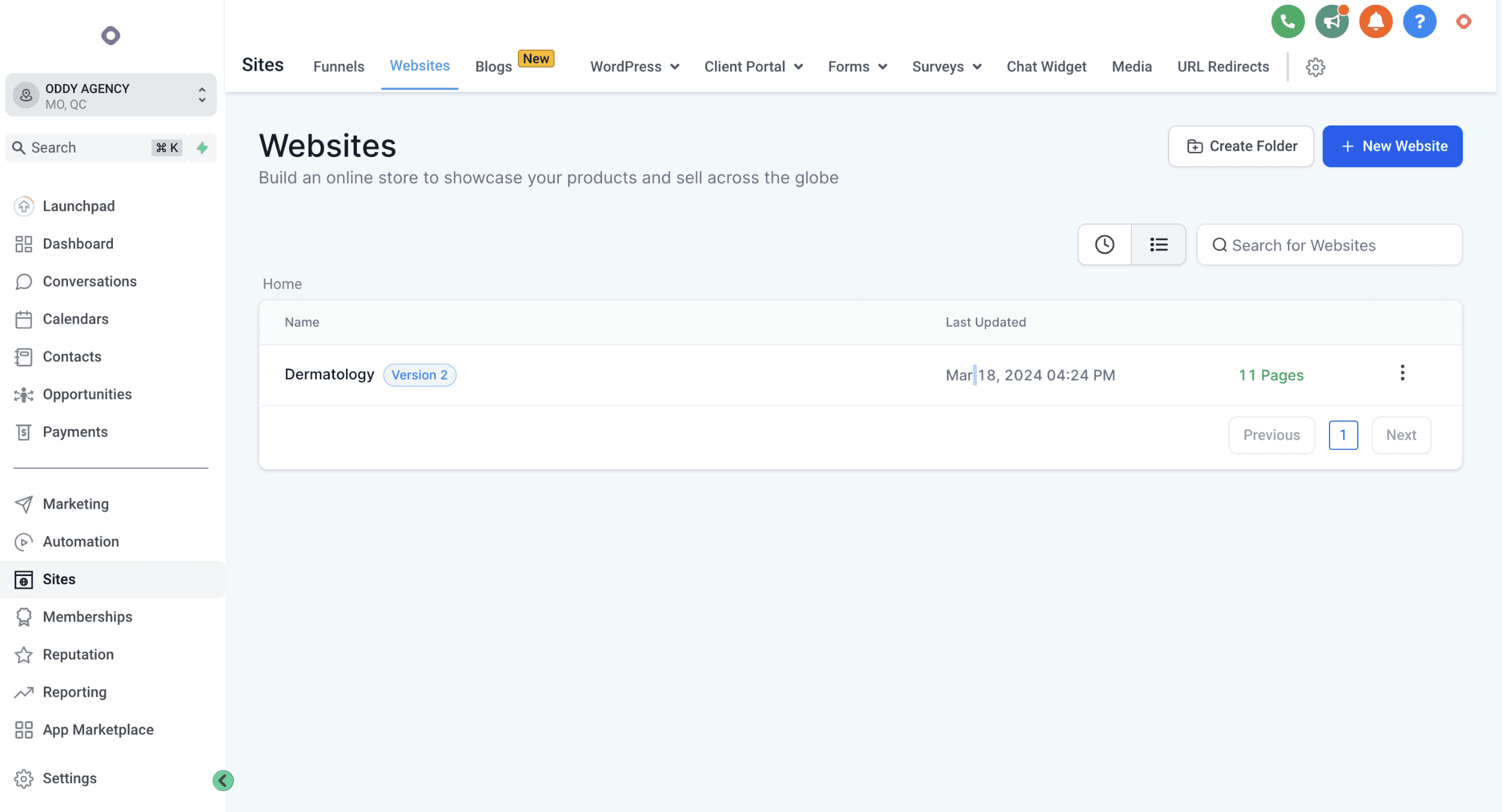Screen dimensions: 1502x812
Task: Collapse the sidebar with green arrow
Action: coord(223,780)
